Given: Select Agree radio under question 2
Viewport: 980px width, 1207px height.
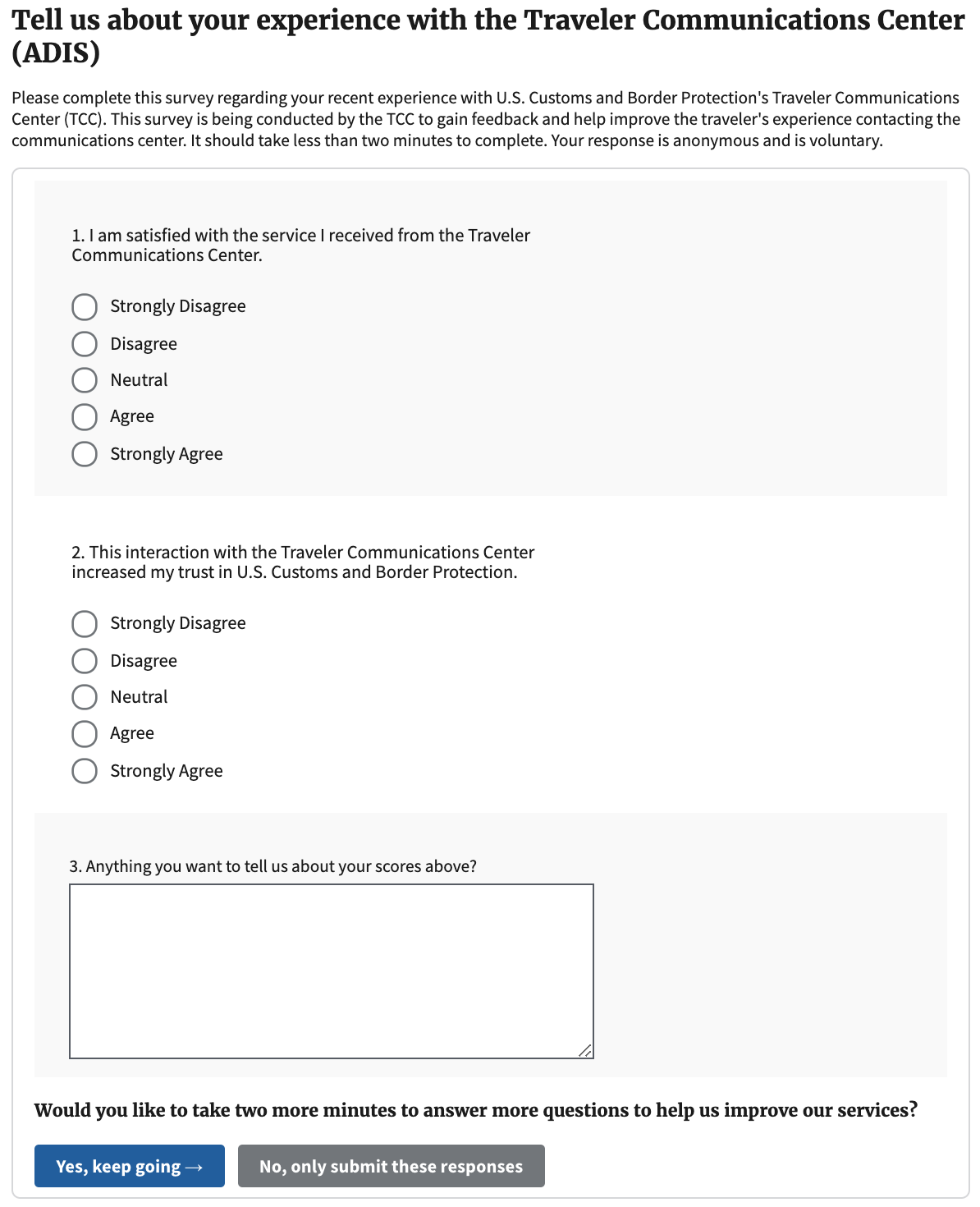Looking at the screenshot, I should 85,734.
